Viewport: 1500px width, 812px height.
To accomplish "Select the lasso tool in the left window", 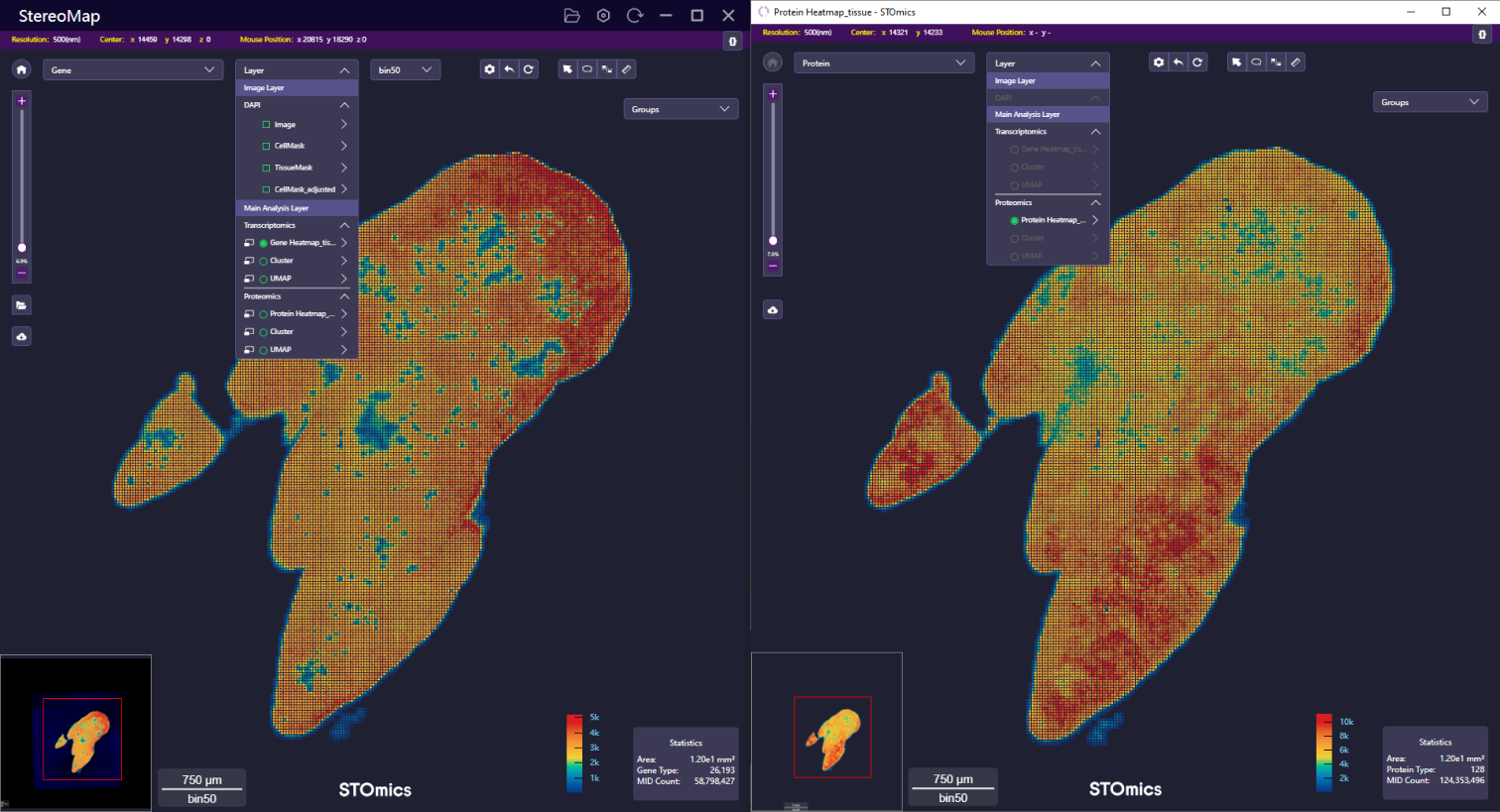I will coord(587,69).
